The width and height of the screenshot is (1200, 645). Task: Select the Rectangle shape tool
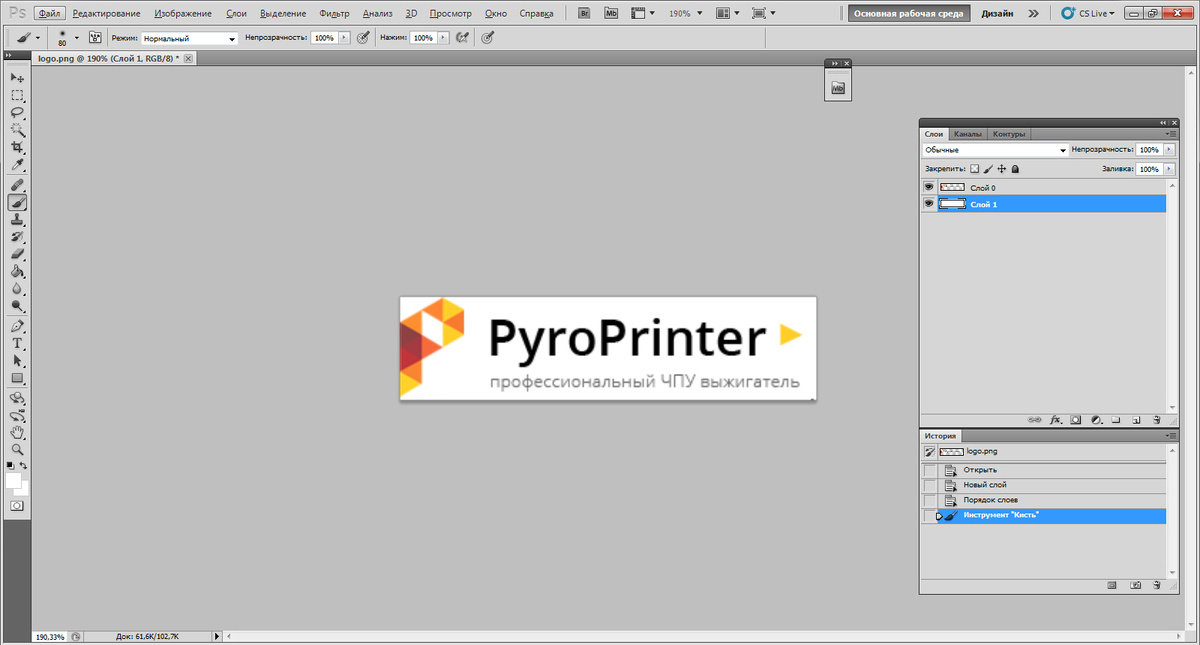click(17, 379)
